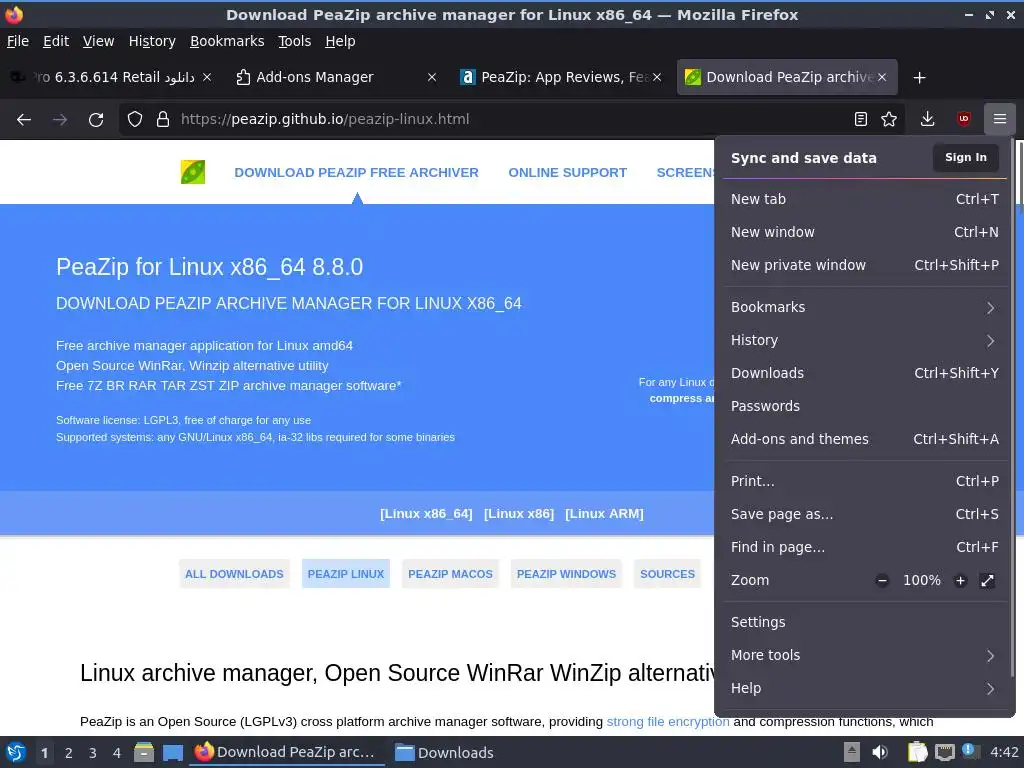This screenshot has height=768, width=1024.
Task: Close the Download PeaZip archive tab
Action: tap(882, 77)
